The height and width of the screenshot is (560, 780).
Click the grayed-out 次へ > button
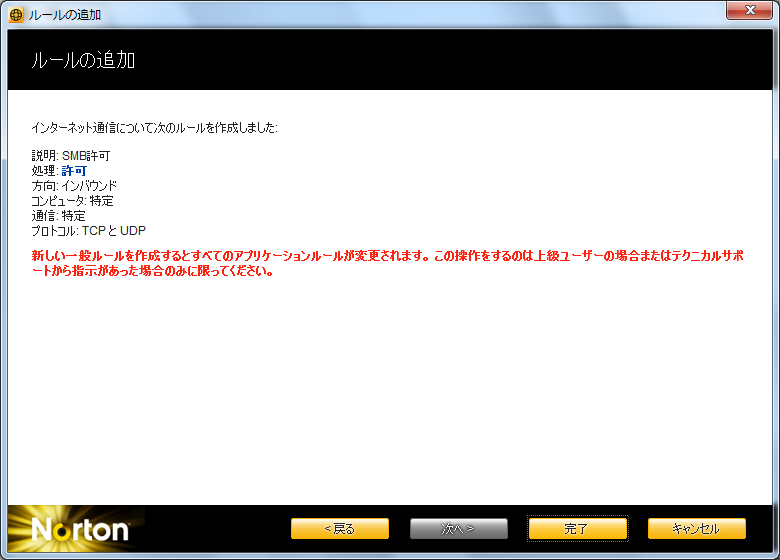pos(458,528)
